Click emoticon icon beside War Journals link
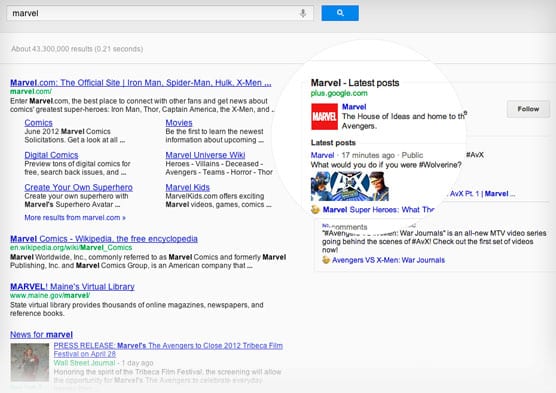 tap(326, 260)
